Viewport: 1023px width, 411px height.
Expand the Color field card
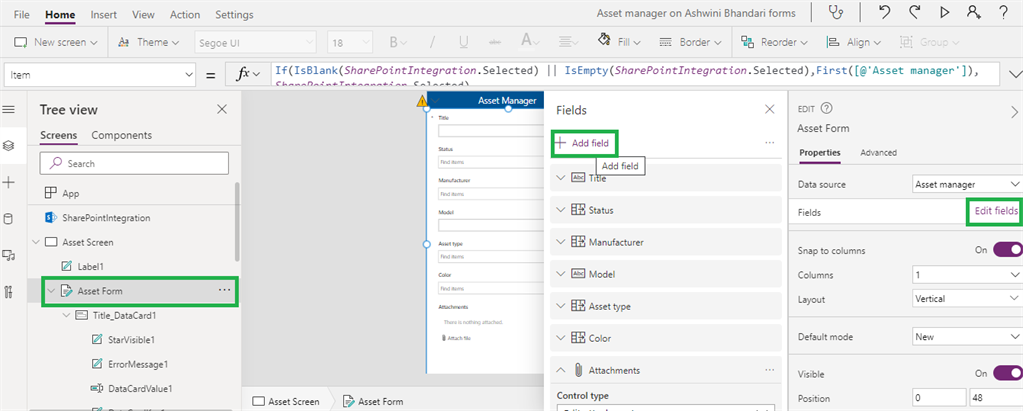click(x=561, y=338)
